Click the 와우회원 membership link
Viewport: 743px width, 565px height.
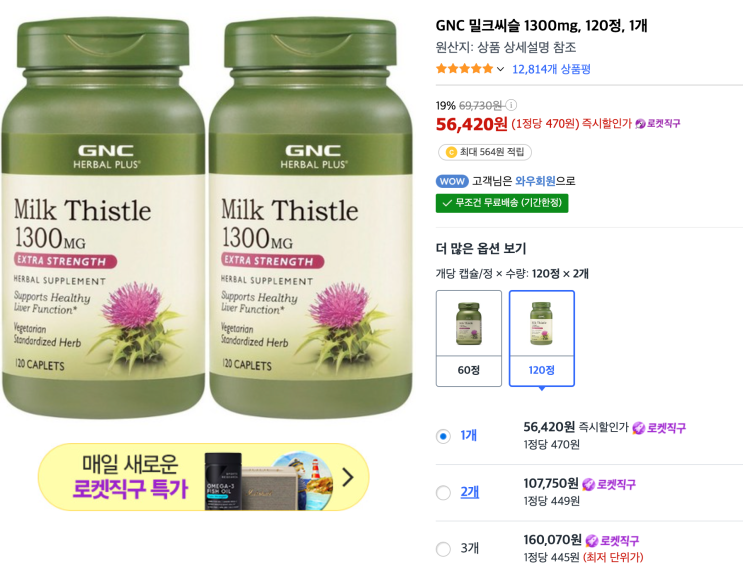[x=535, y=181]
